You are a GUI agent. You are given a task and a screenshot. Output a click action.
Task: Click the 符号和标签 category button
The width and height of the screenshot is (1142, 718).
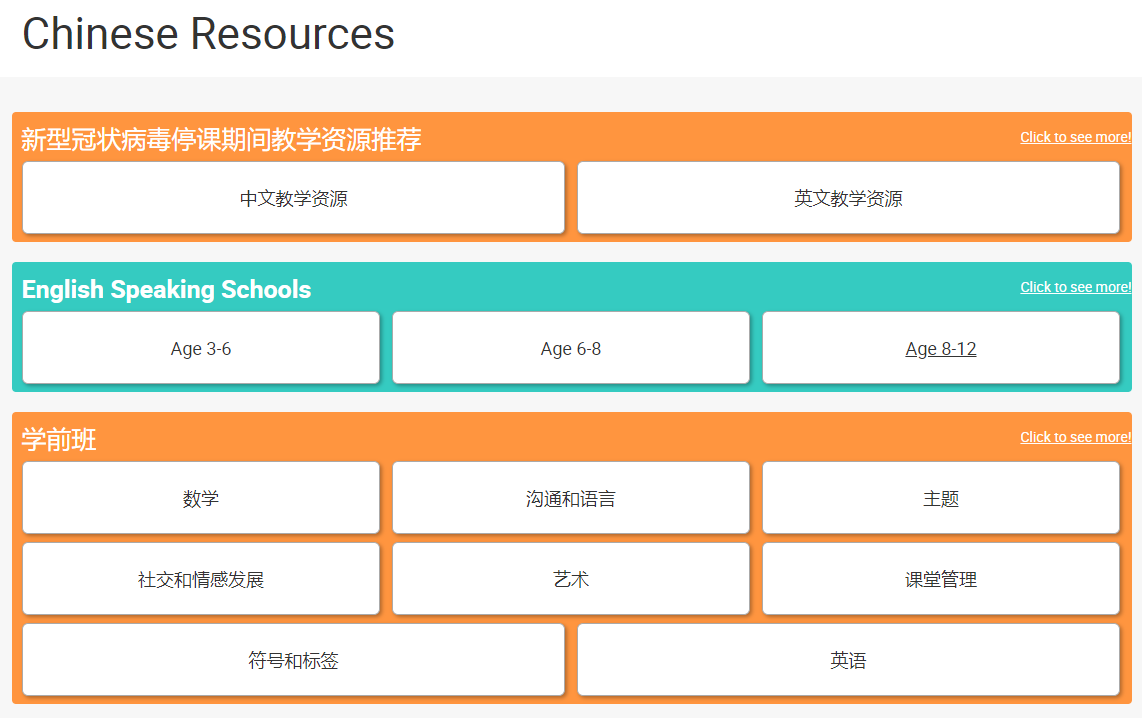[294, 660]
